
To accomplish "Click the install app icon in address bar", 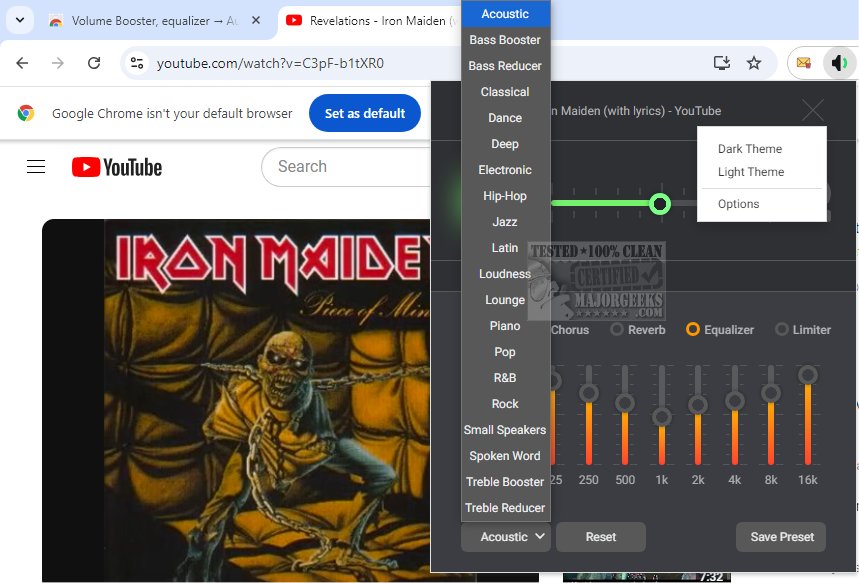I will pos(721,63).
